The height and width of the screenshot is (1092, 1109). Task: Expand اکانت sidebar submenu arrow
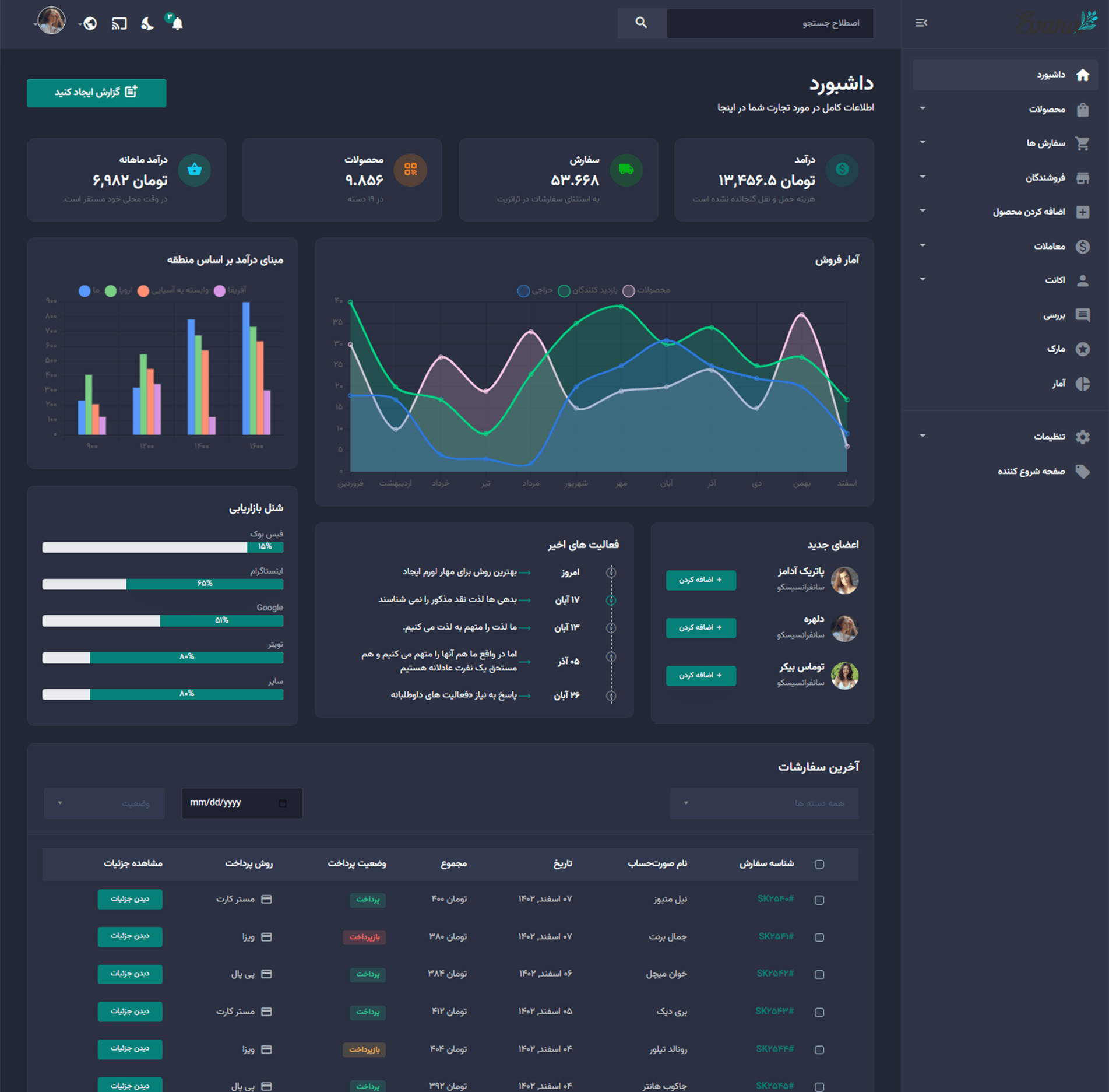point(923,279)
